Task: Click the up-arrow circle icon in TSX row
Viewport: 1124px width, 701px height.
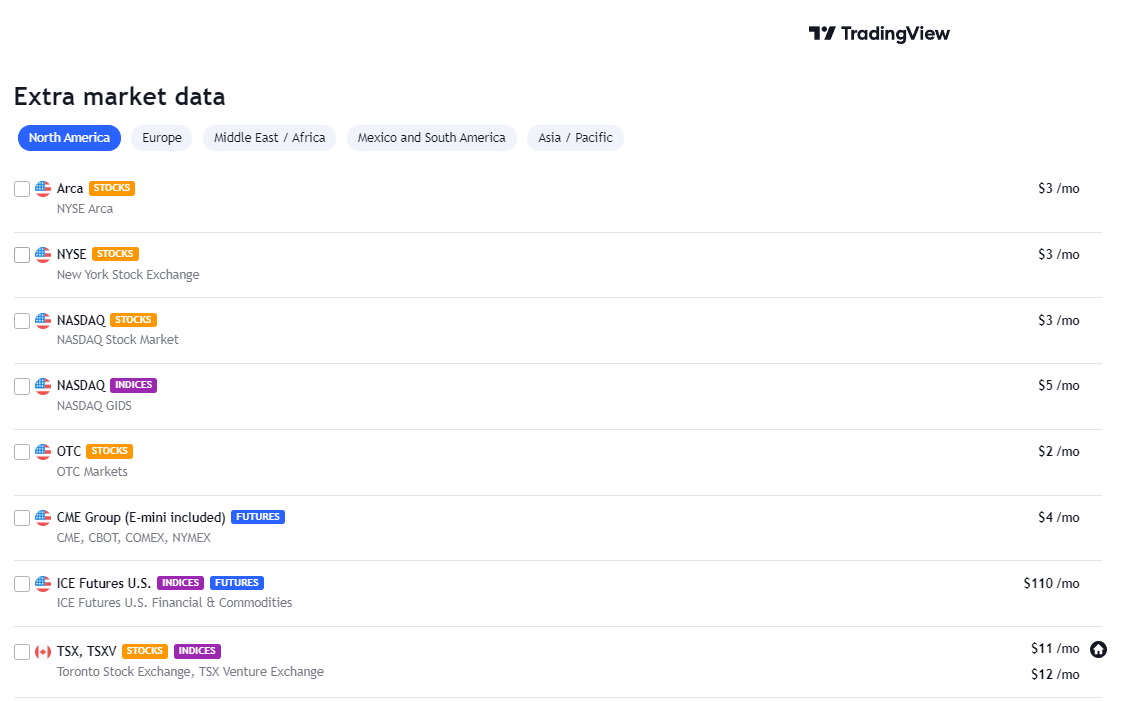Action: [1098, 649]
